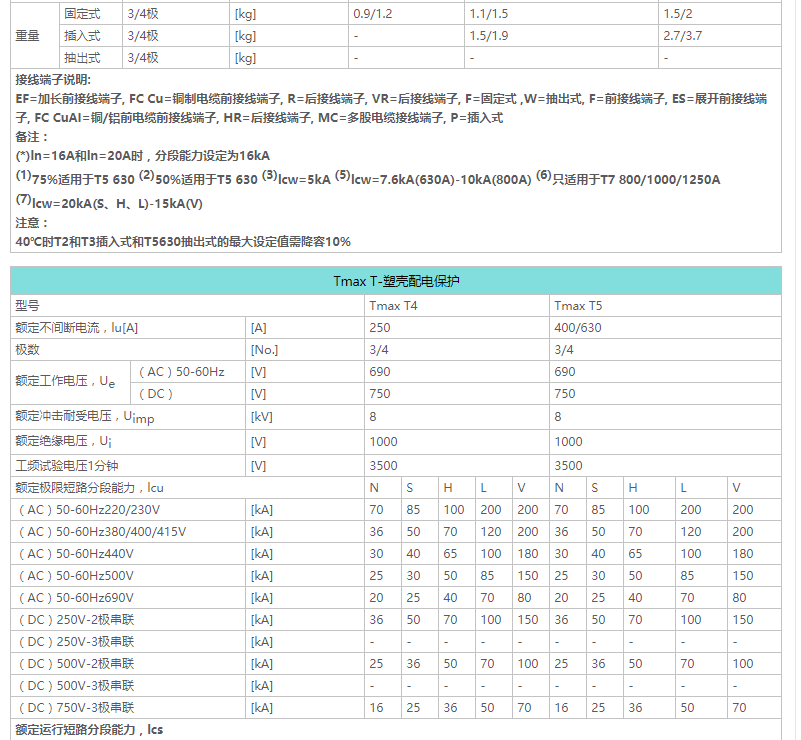Click the "( AC ) 50-60Hz440V" row label

pyautogui.click(x=76, y=554)
